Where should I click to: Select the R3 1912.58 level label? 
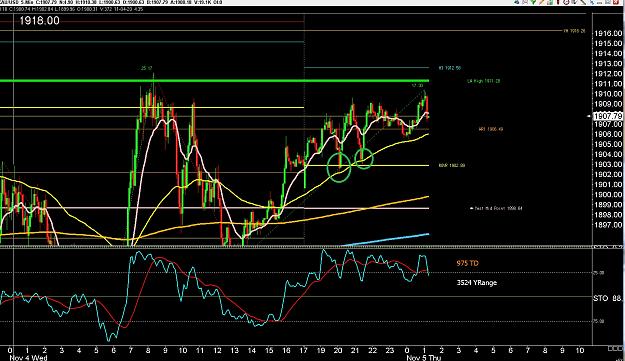pos(450,68)
